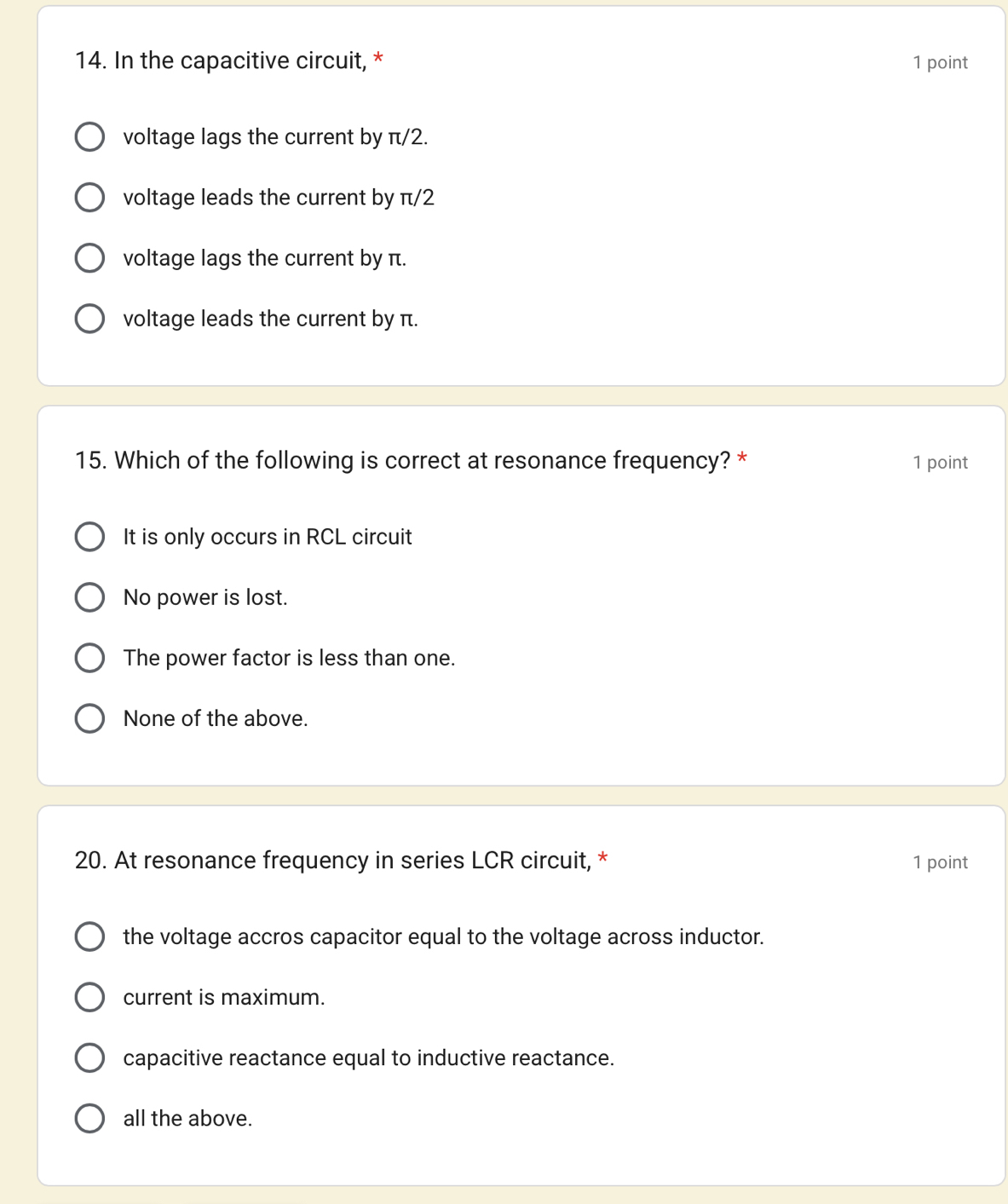Select 'capacitive reactance equal to inductive reactance'
Screen dimensions: 1008x1204
click(89, 1057)
